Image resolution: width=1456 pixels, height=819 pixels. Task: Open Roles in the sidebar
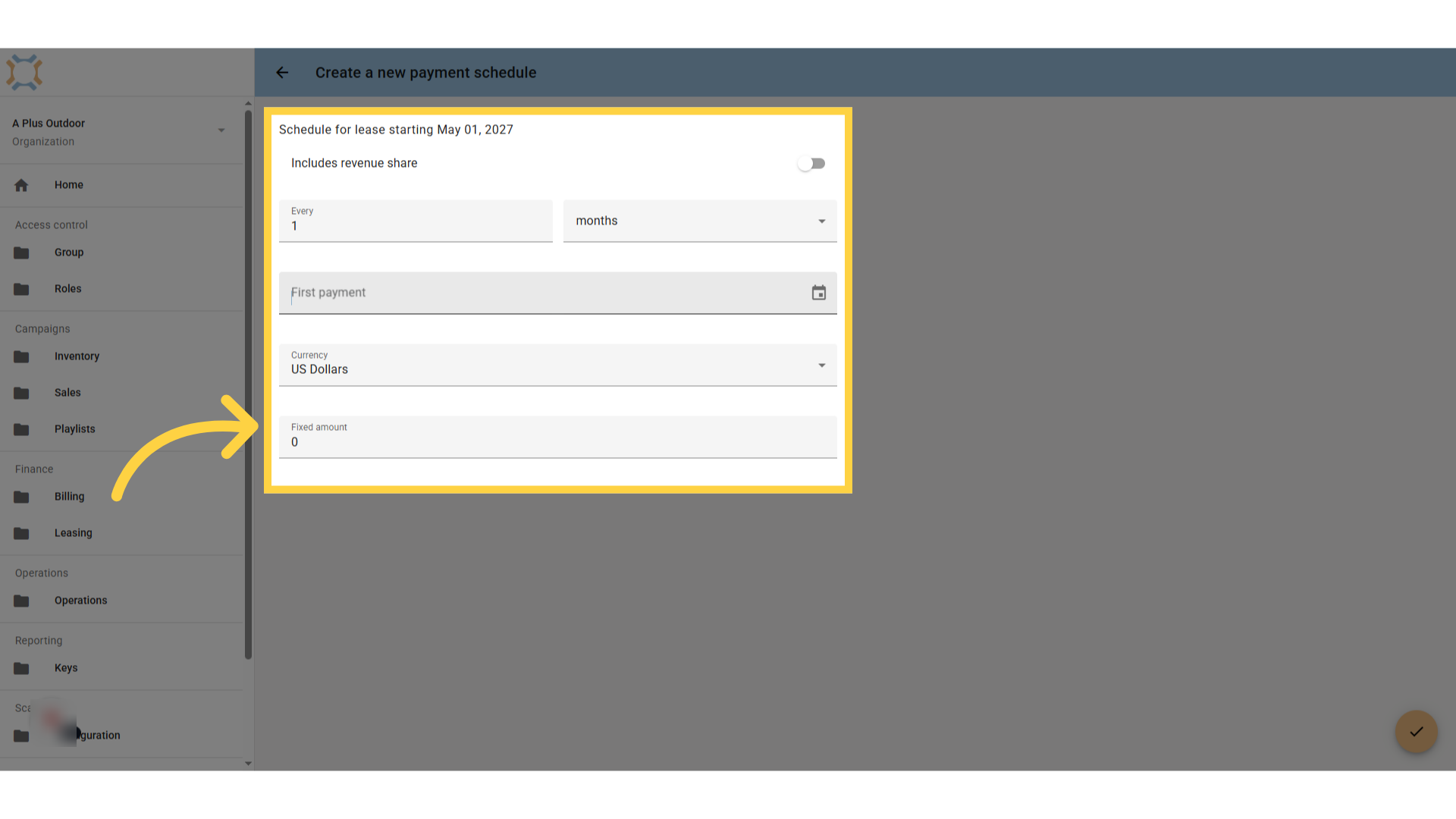click(x=121, y=289)
